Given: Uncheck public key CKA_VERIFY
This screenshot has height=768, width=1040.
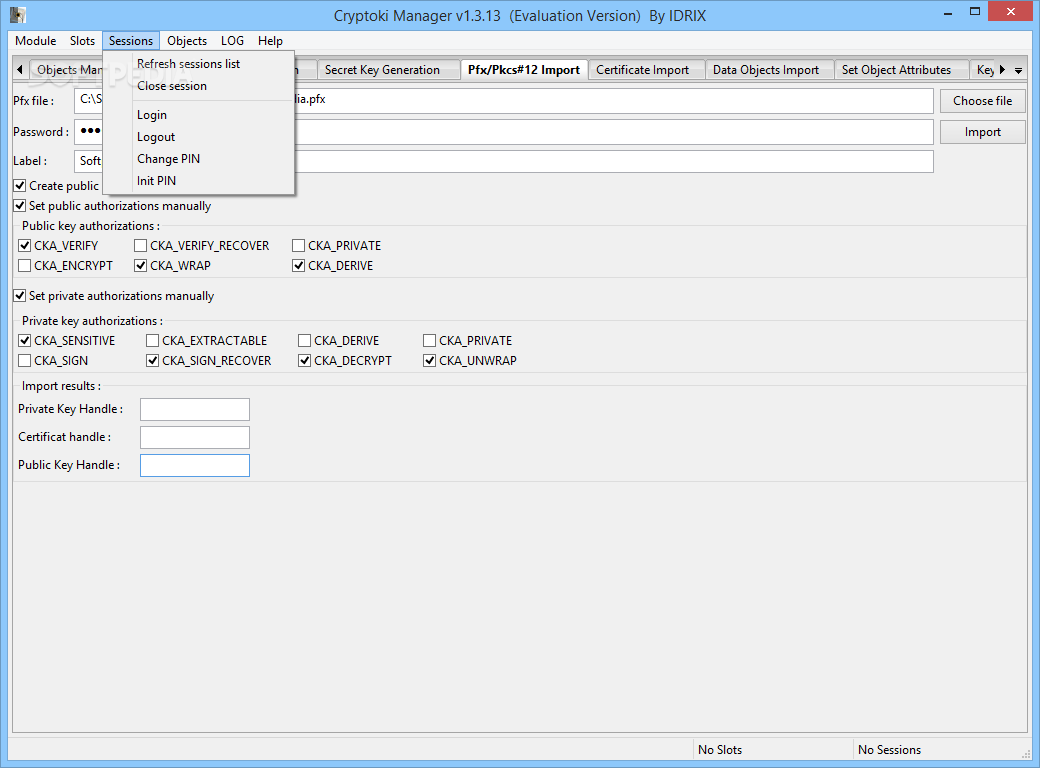Looking at the screenshot, I should (x=25, y=245).
